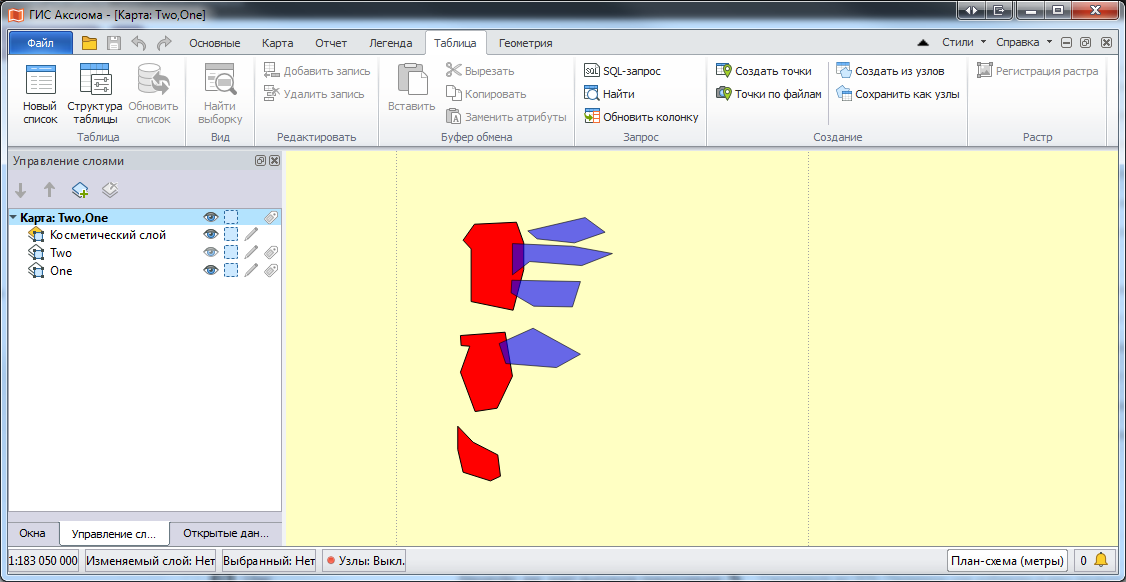Select Точки по файлам tool
The image size is (1126, 582).
tap(768, 94)
